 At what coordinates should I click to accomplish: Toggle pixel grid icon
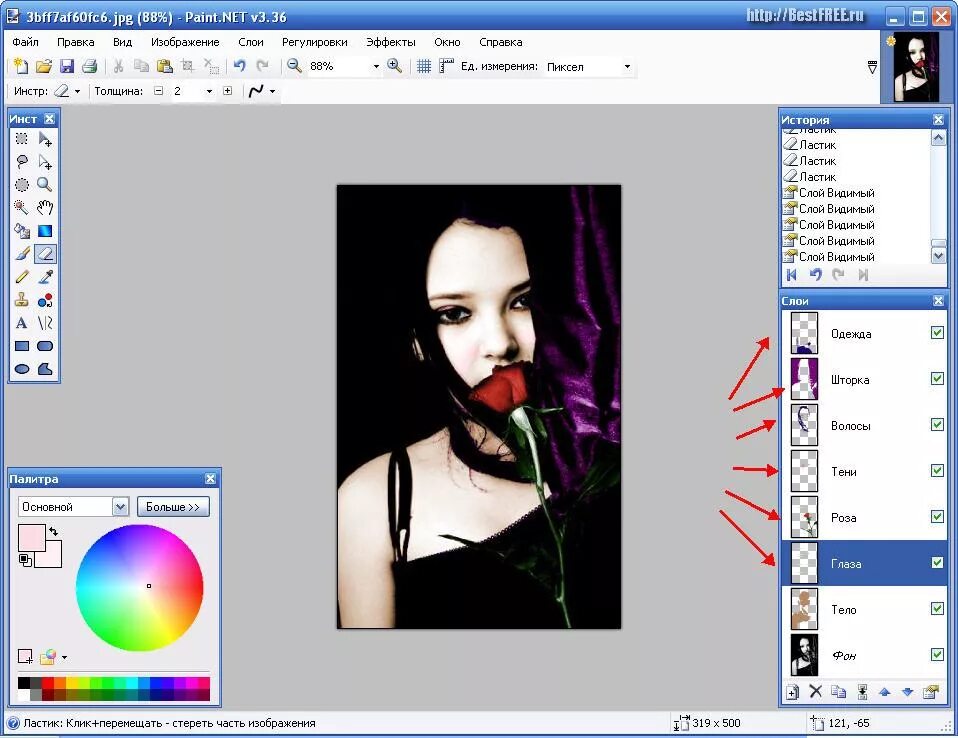pyautogui.click(x=423, y=66)
